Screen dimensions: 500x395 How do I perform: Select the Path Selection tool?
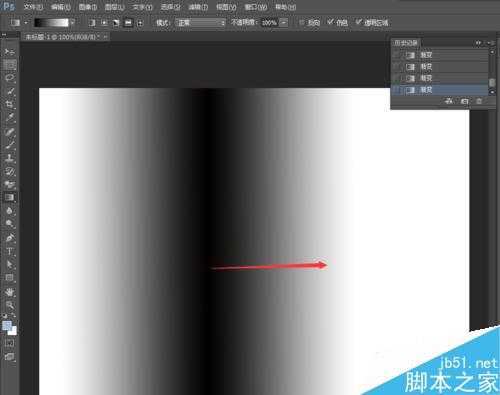tap(10, 265)
